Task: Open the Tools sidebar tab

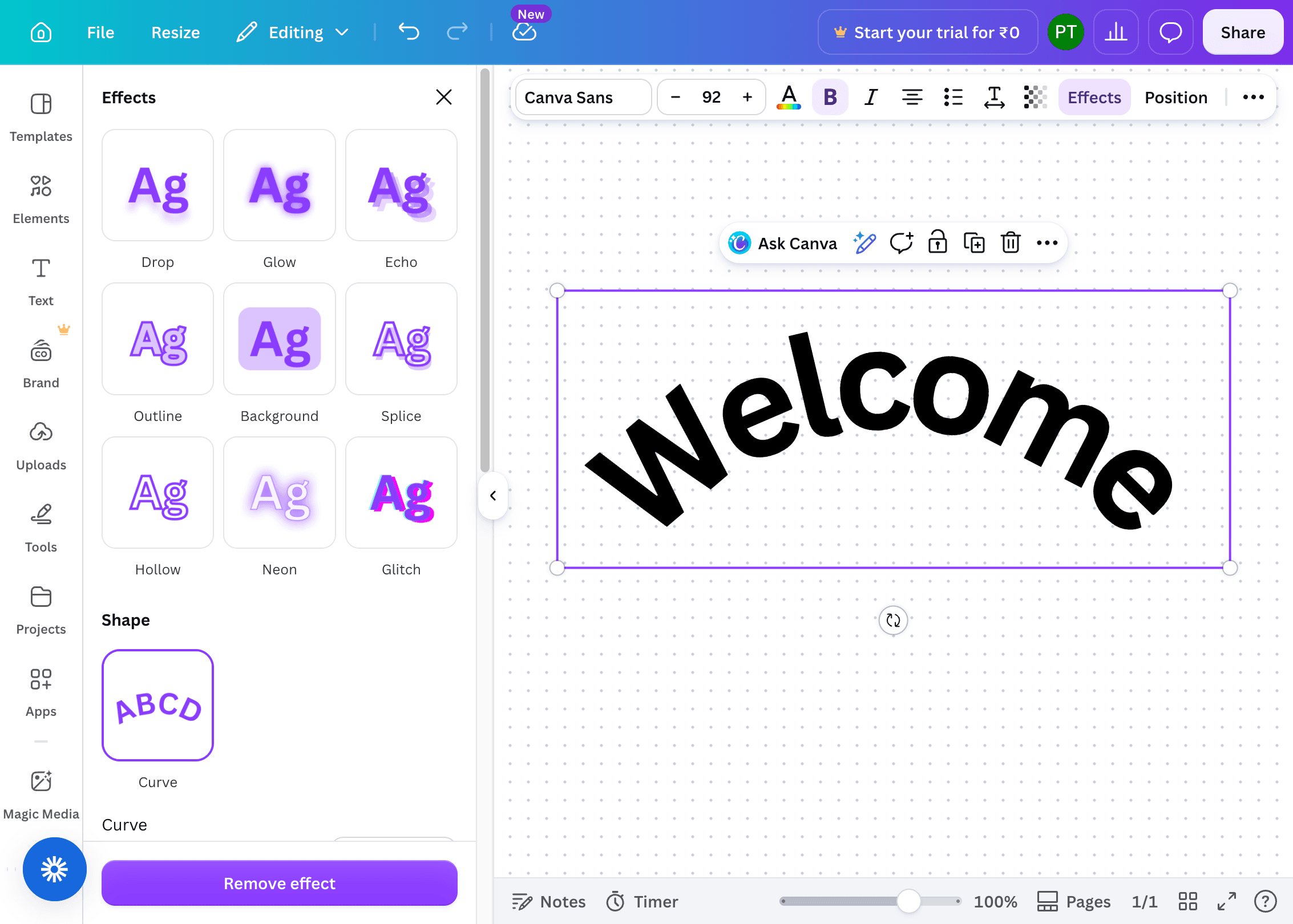Action: [x=41, y=529]
